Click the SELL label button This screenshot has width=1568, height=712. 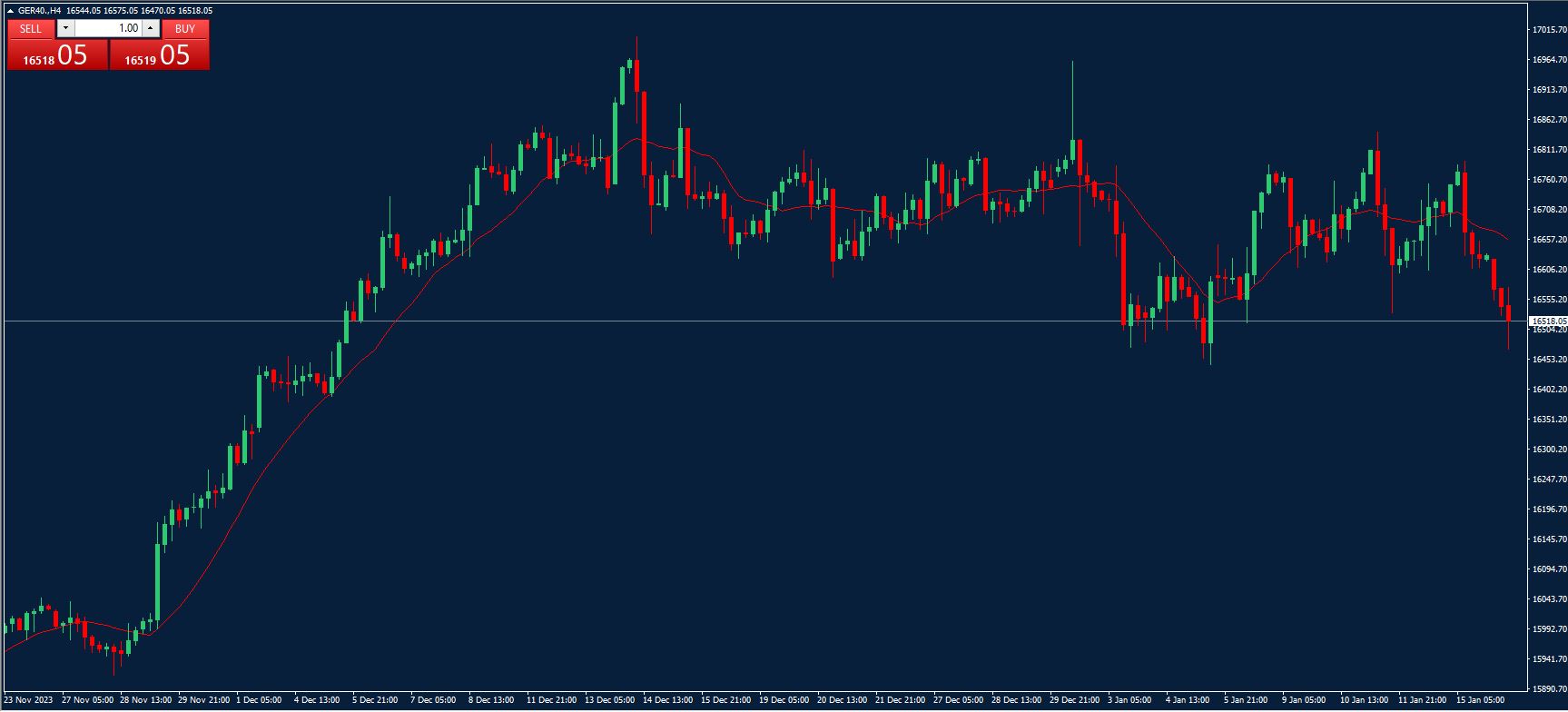[31, 28]
